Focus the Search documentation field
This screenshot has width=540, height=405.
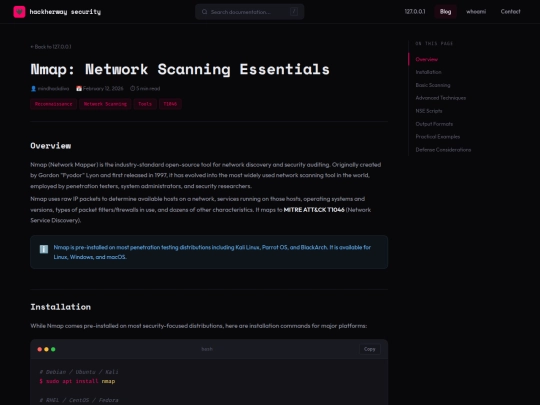[250, 12]
